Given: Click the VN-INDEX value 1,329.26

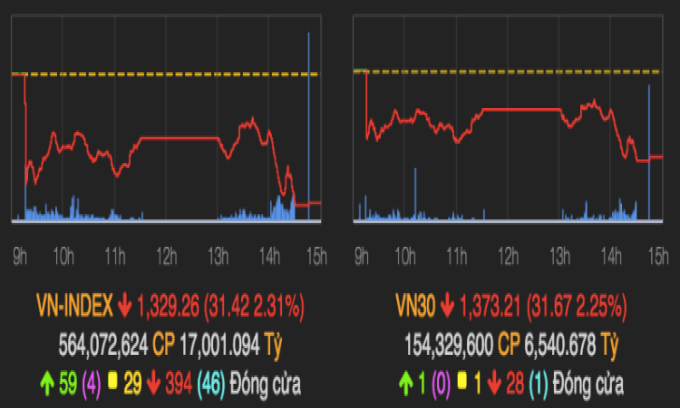Looking at the screenshot, I should coord(168,306).
